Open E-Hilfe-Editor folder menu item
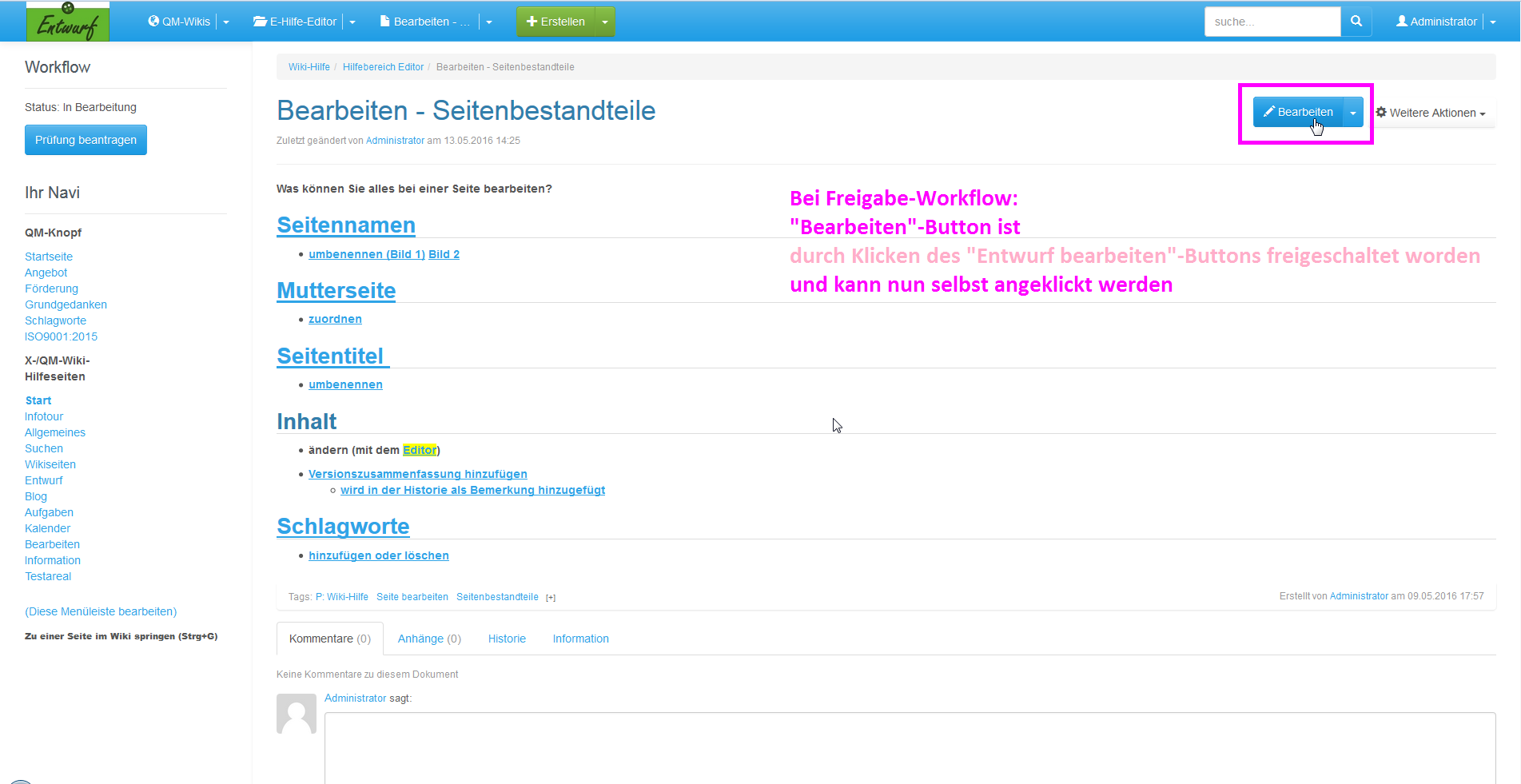The width and height of the screenshot is (1521, 784). pyautogui.click(x=295, y=22)
